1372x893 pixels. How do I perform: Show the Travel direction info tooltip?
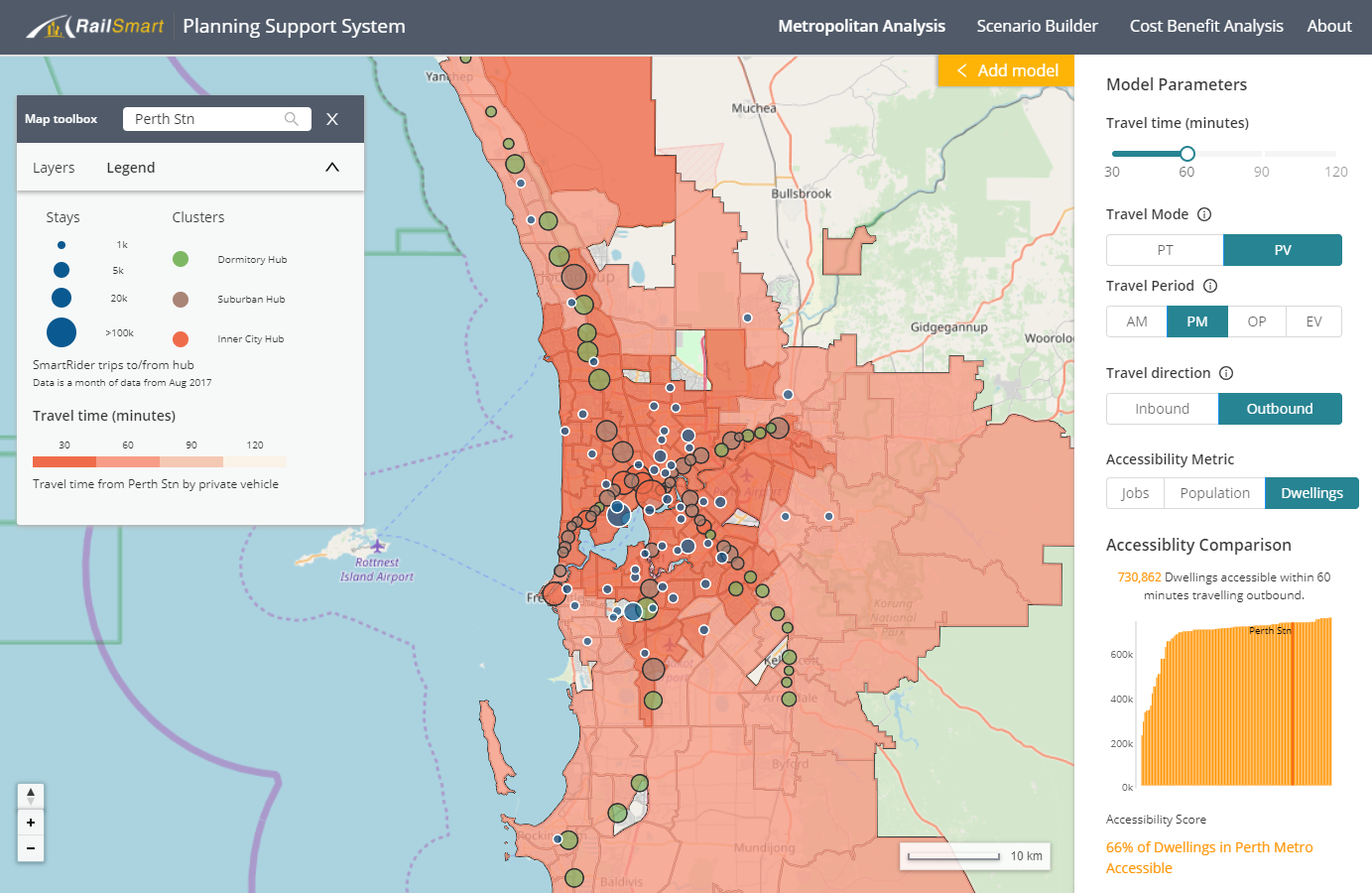coord(1226,373)
